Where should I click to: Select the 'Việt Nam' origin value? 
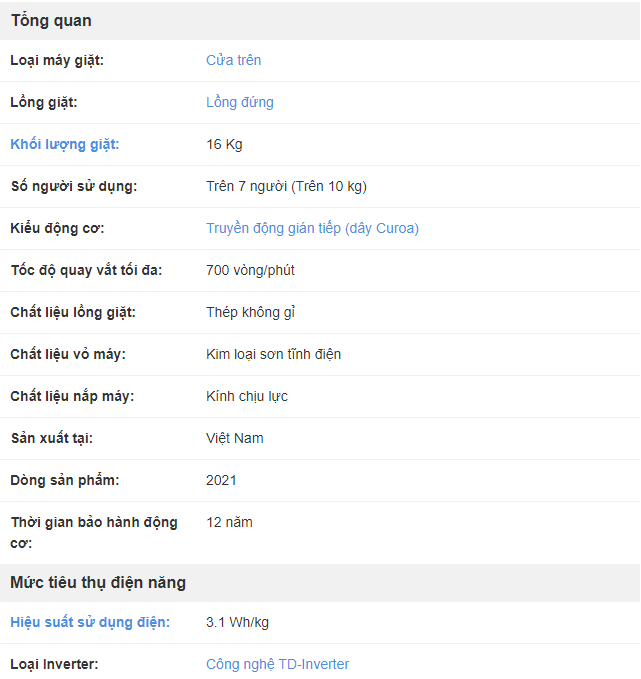tap(234, 438)
